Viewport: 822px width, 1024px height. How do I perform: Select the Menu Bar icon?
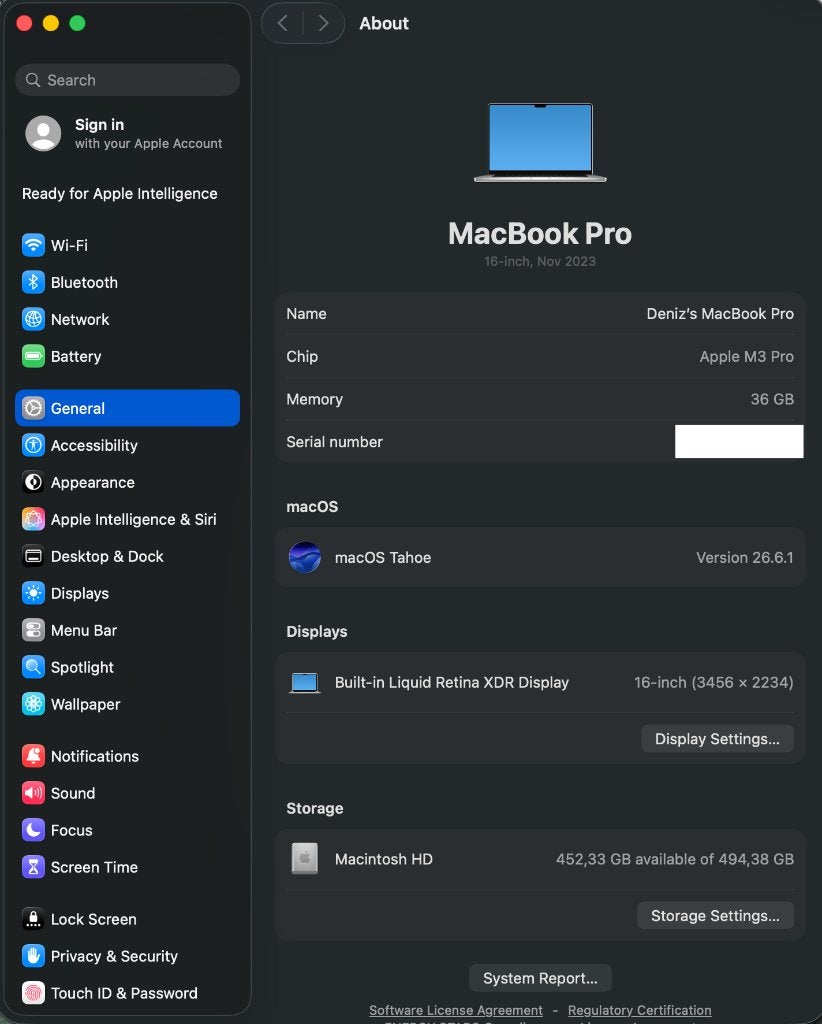coord(33,630)
